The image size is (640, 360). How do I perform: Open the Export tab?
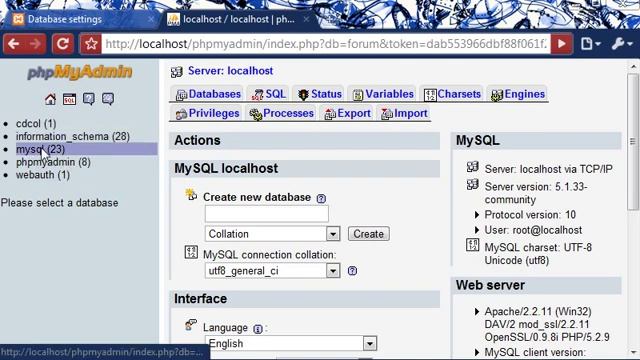(x=347, y=113)
